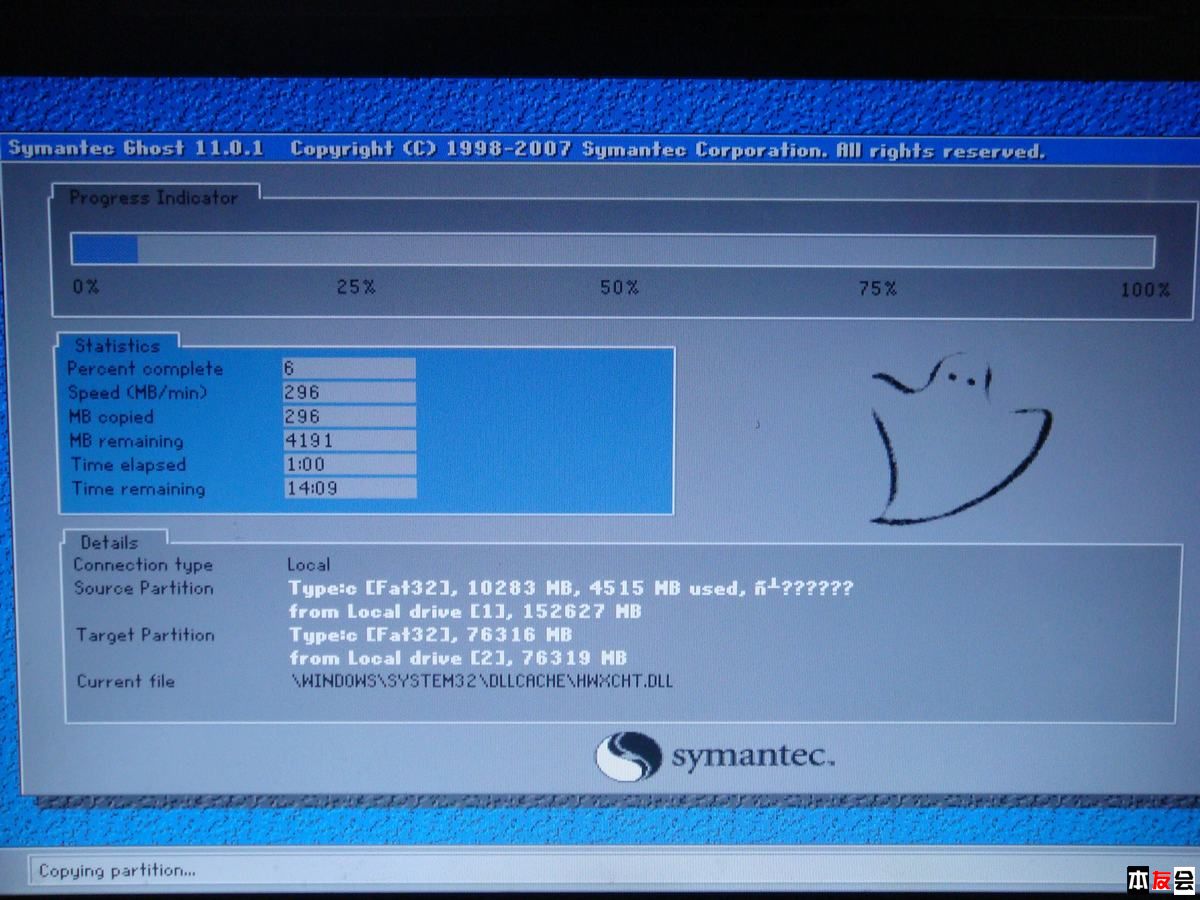Screen dimensions: 1200x900
Task: Click the symantec wordmark text
Action: (753, 757)
